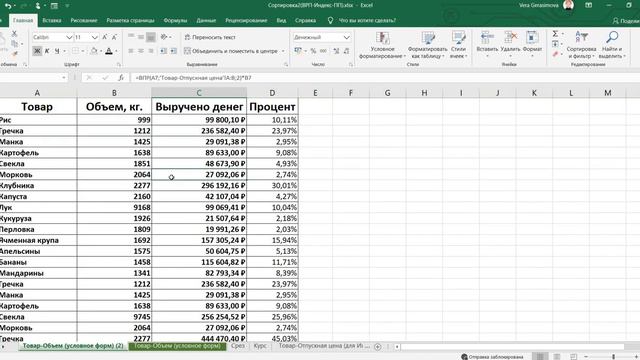Switch to the Вставка ribbon tab
The width and height of the screenshot is (640, 360).
point(51,20)
